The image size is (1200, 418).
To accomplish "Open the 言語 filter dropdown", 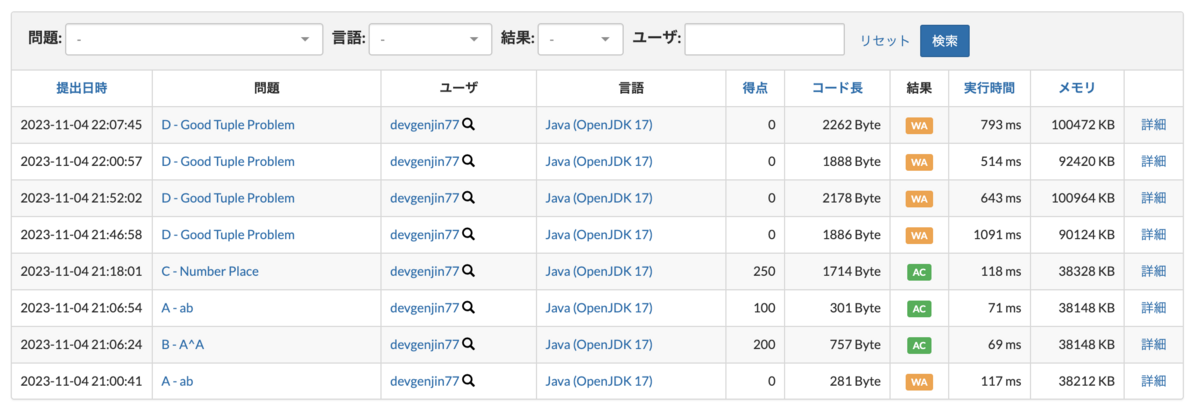I will point(430,39).
